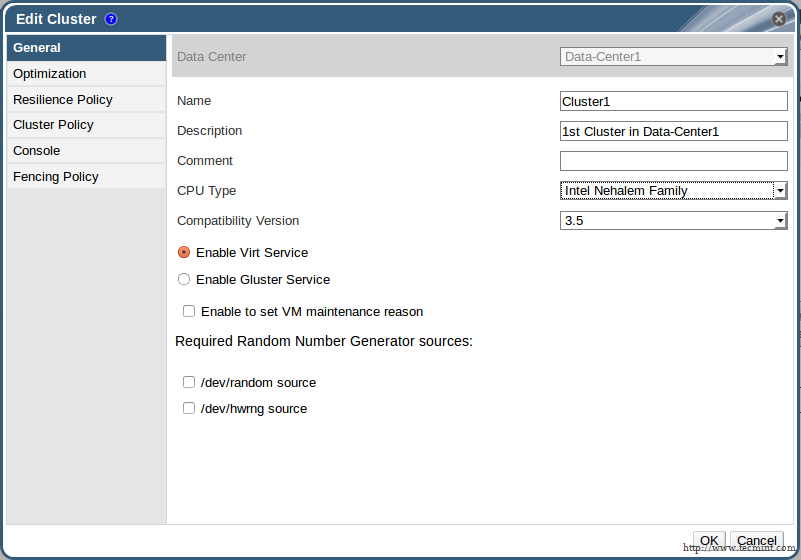Enable the VM maintenance reason checkbox
The height and width of the screenshot is (560, 801).
point(188,312)
